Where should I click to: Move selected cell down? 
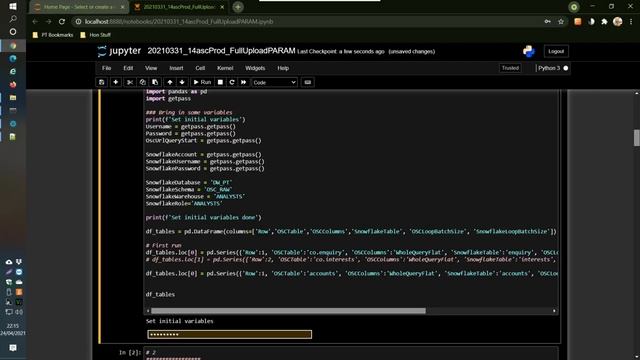182,82
